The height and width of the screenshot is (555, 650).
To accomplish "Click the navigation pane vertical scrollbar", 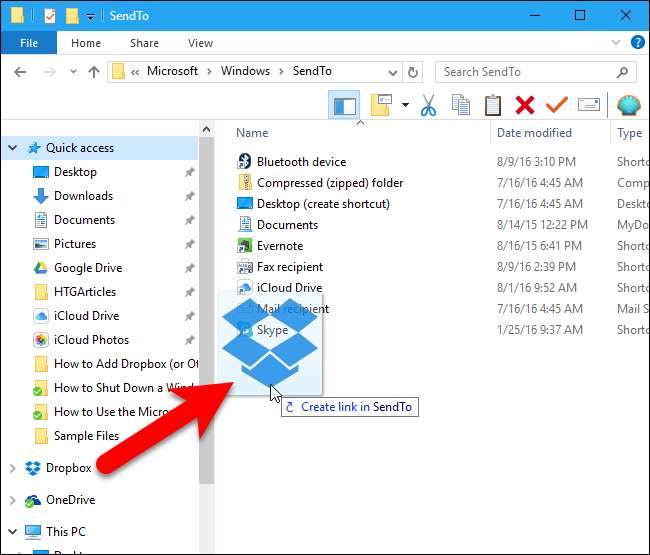I will coord(207,300).
